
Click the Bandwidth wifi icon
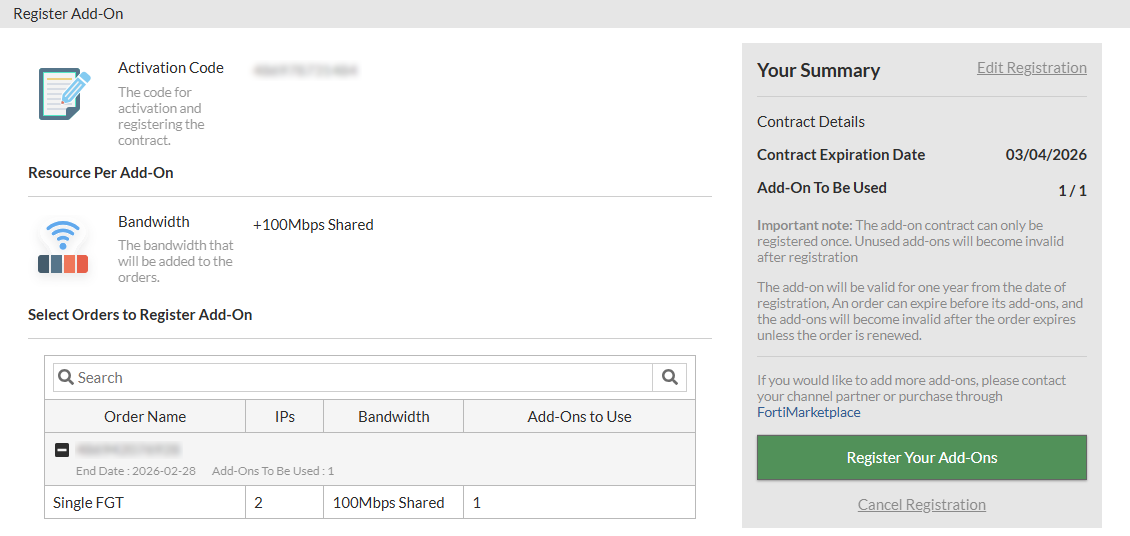63,247
